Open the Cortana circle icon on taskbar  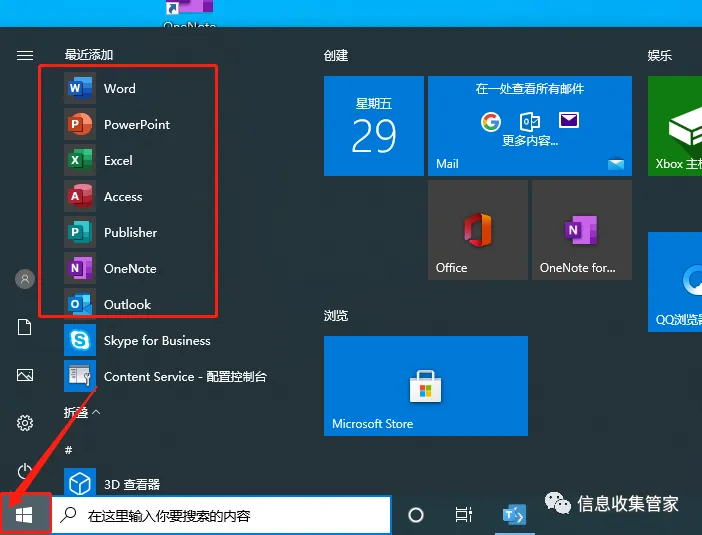coord(416,515)
